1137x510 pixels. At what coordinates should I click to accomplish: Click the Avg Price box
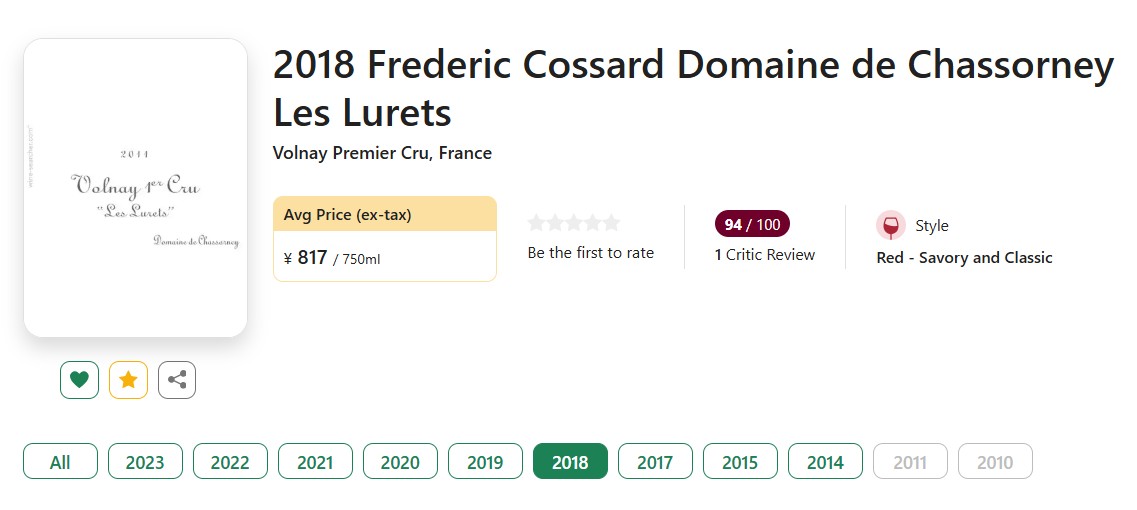385,239
